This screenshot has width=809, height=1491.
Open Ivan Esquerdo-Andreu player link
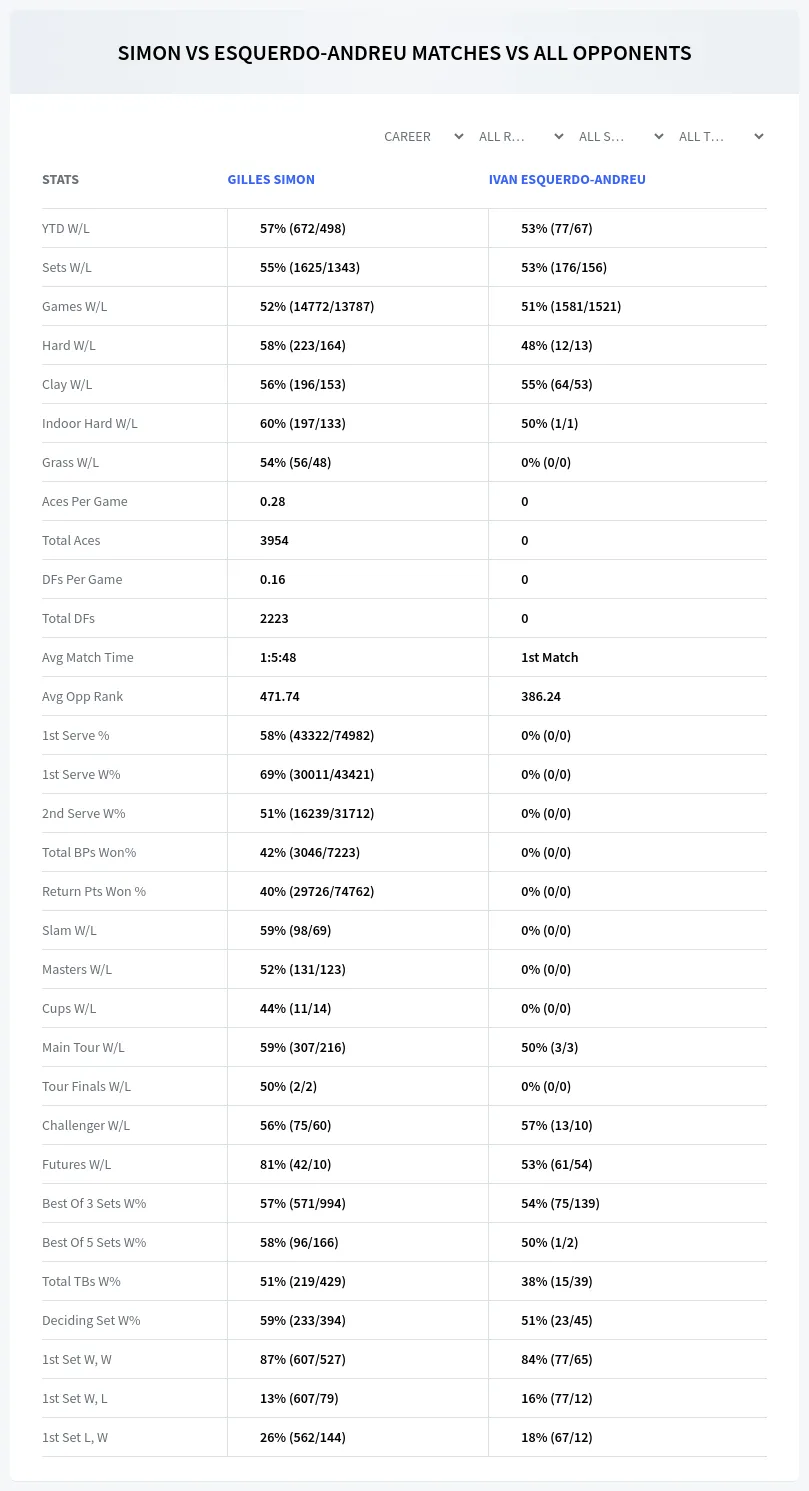click(567, 180)
